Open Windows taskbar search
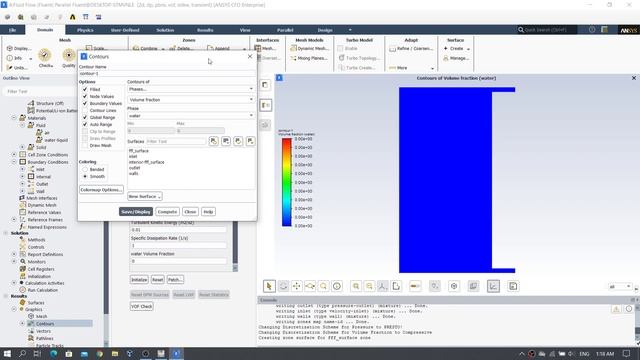 (x=22, y=353)
